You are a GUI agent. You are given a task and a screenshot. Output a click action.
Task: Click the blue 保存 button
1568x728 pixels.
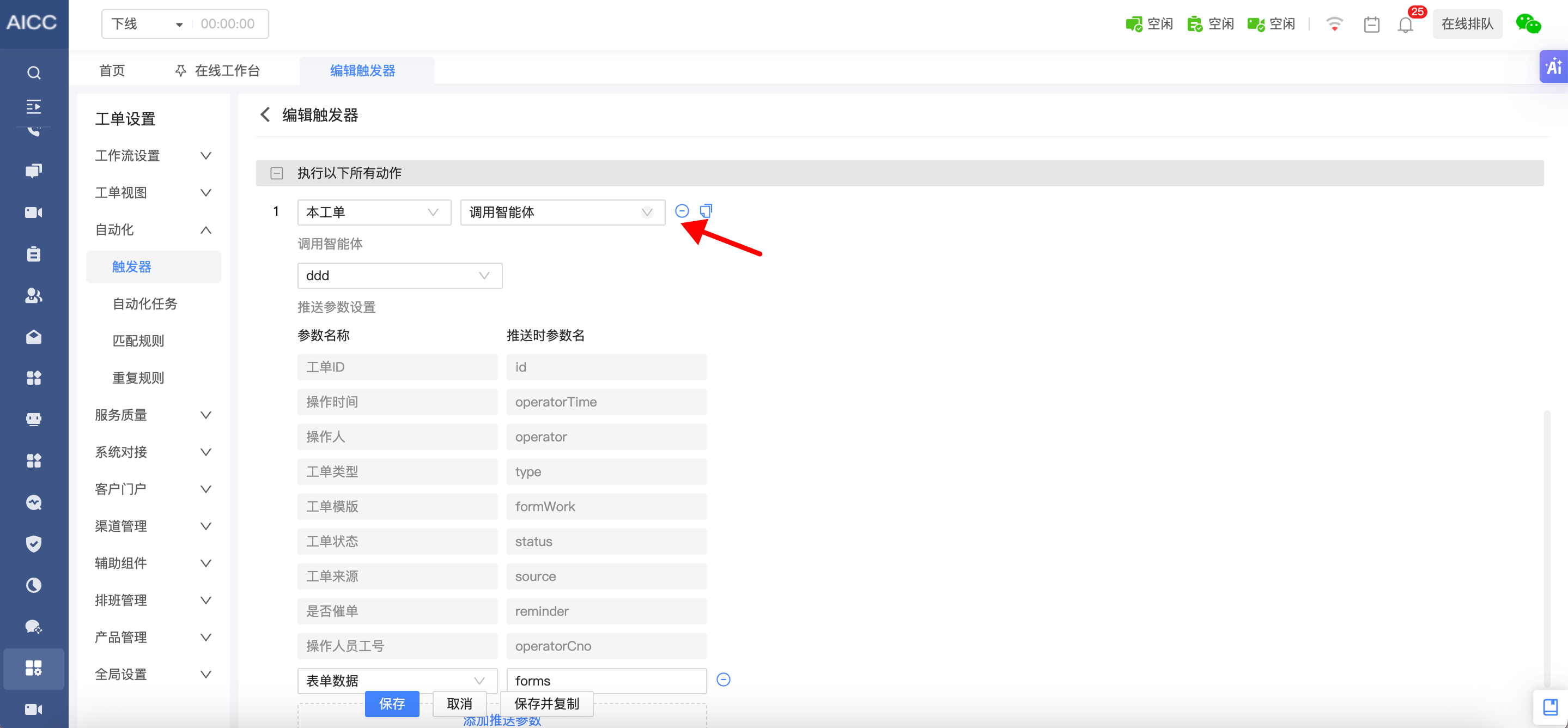pyautogui.click(x=391, y=703)
